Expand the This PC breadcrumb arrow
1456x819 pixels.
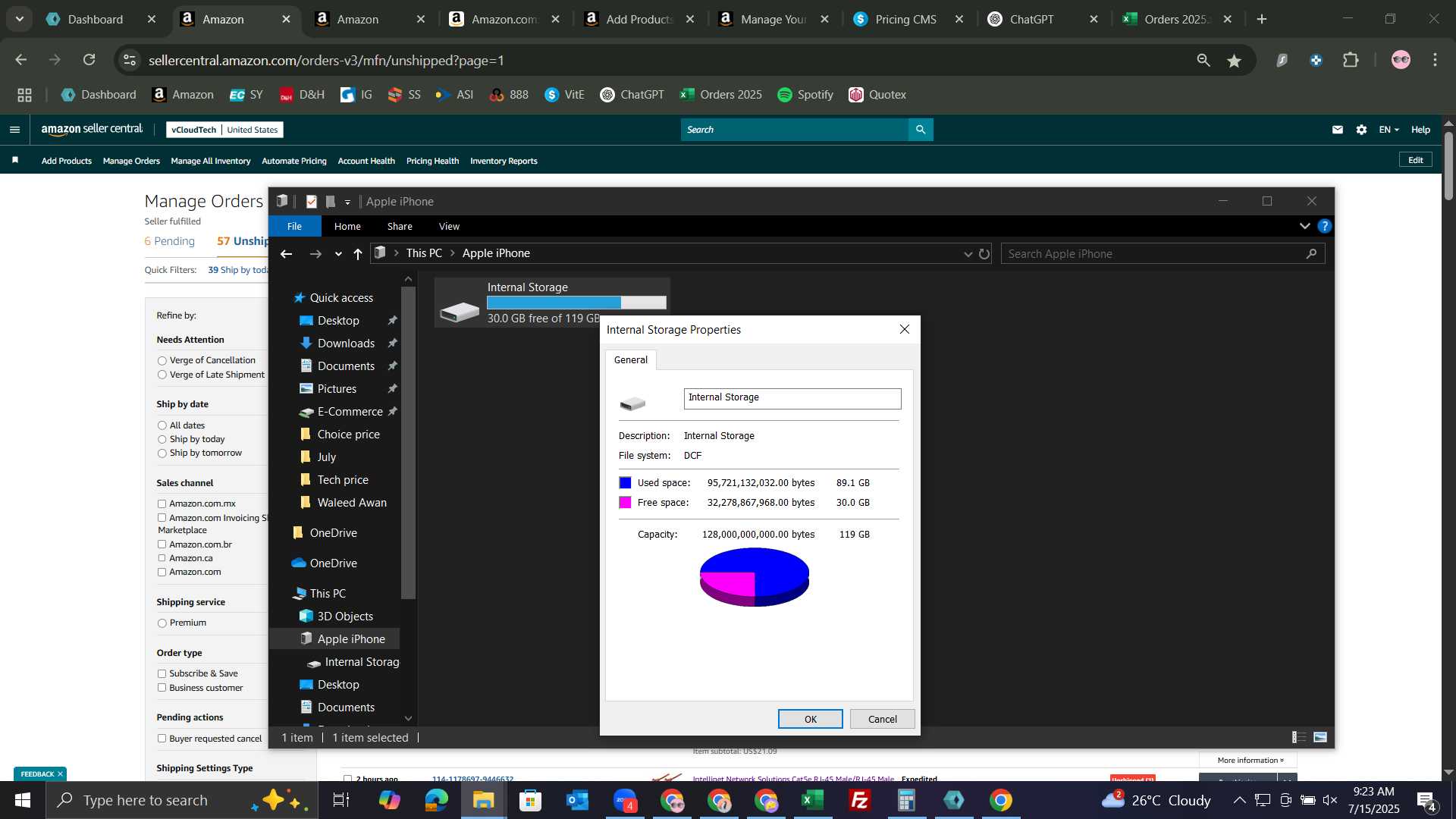(452, 253)
